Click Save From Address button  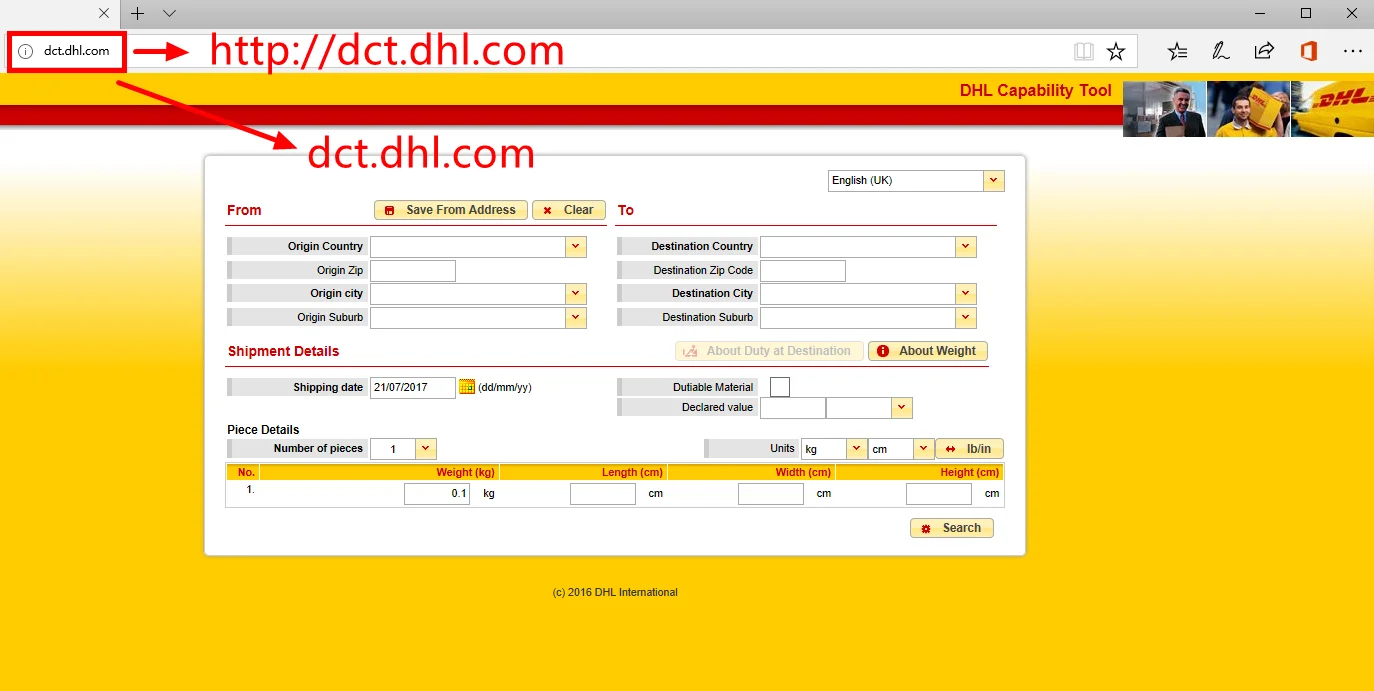tap(451, 210)
